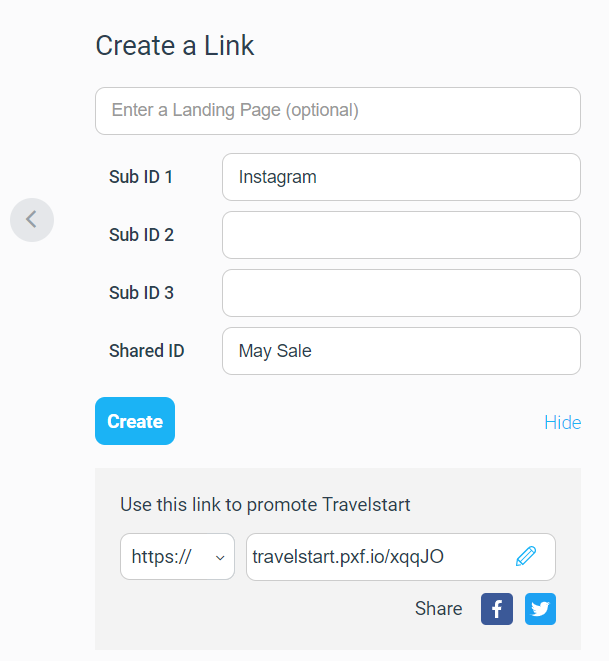Click the Shared ID label

coord(147,351)
